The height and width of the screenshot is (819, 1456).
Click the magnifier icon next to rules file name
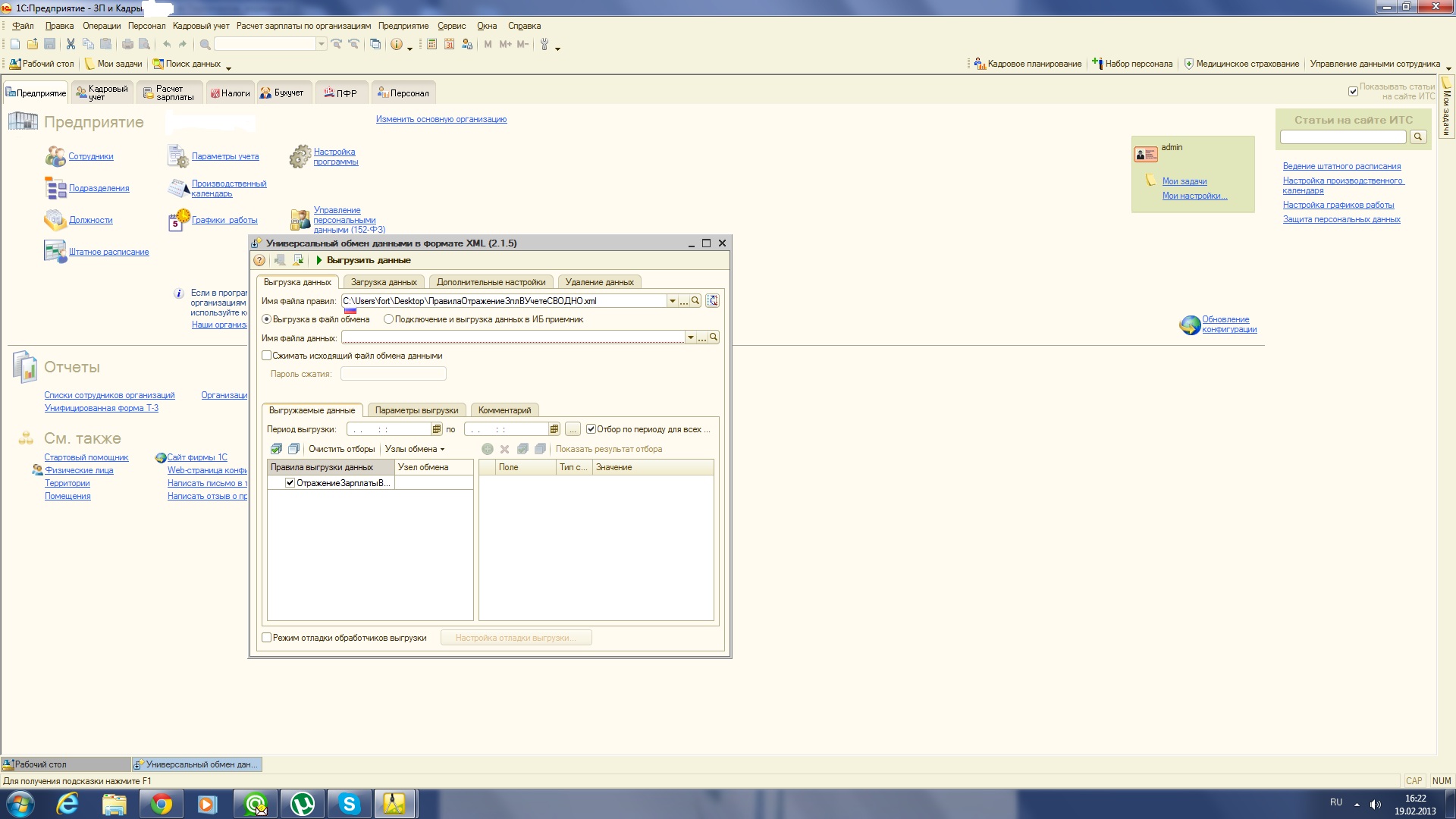click(x=695, y=301)
